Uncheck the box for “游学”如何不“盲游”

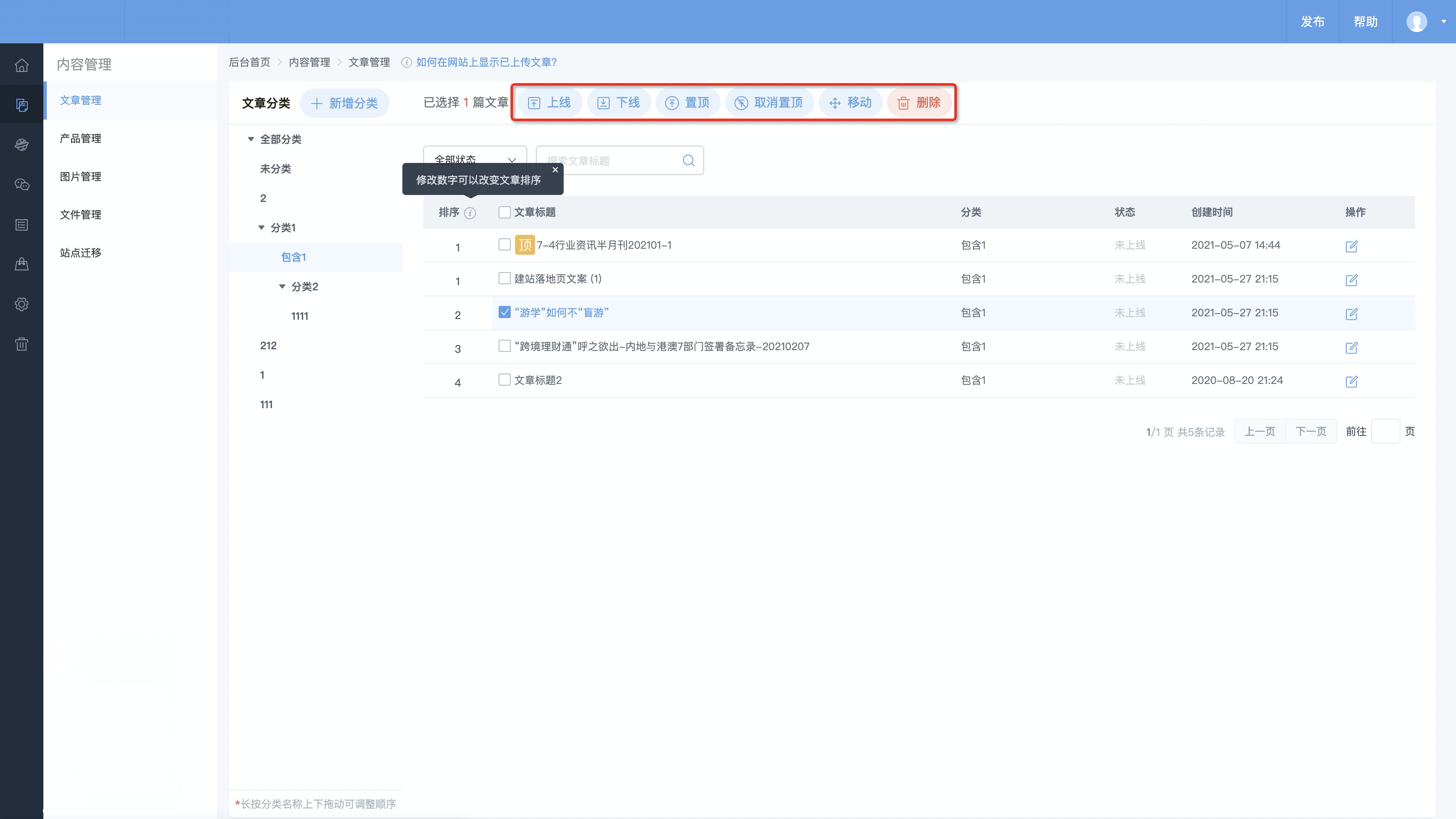click(504, 312)
